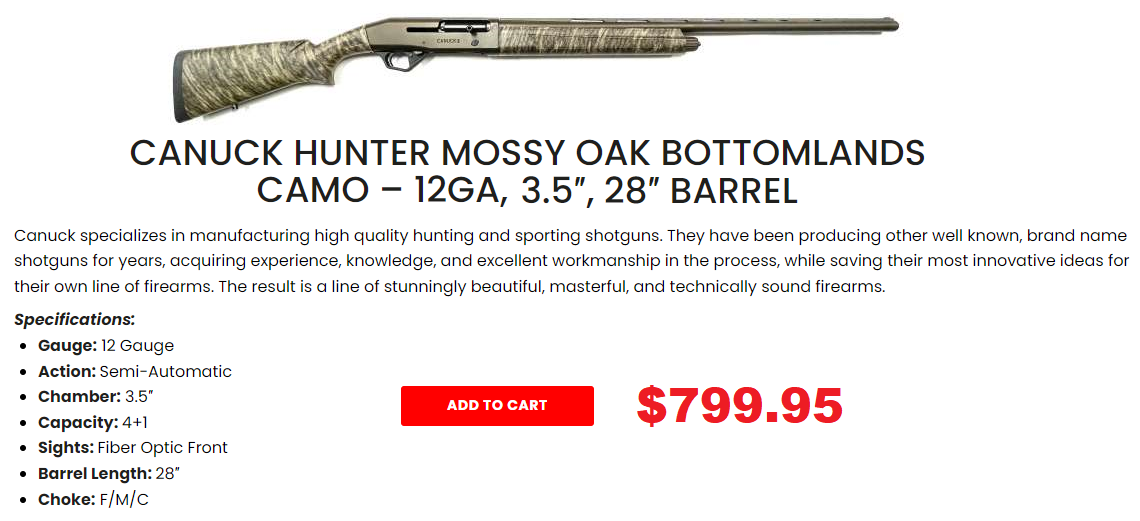Click the red Add to Cart button
The image size is (1140, 521).
497,405
